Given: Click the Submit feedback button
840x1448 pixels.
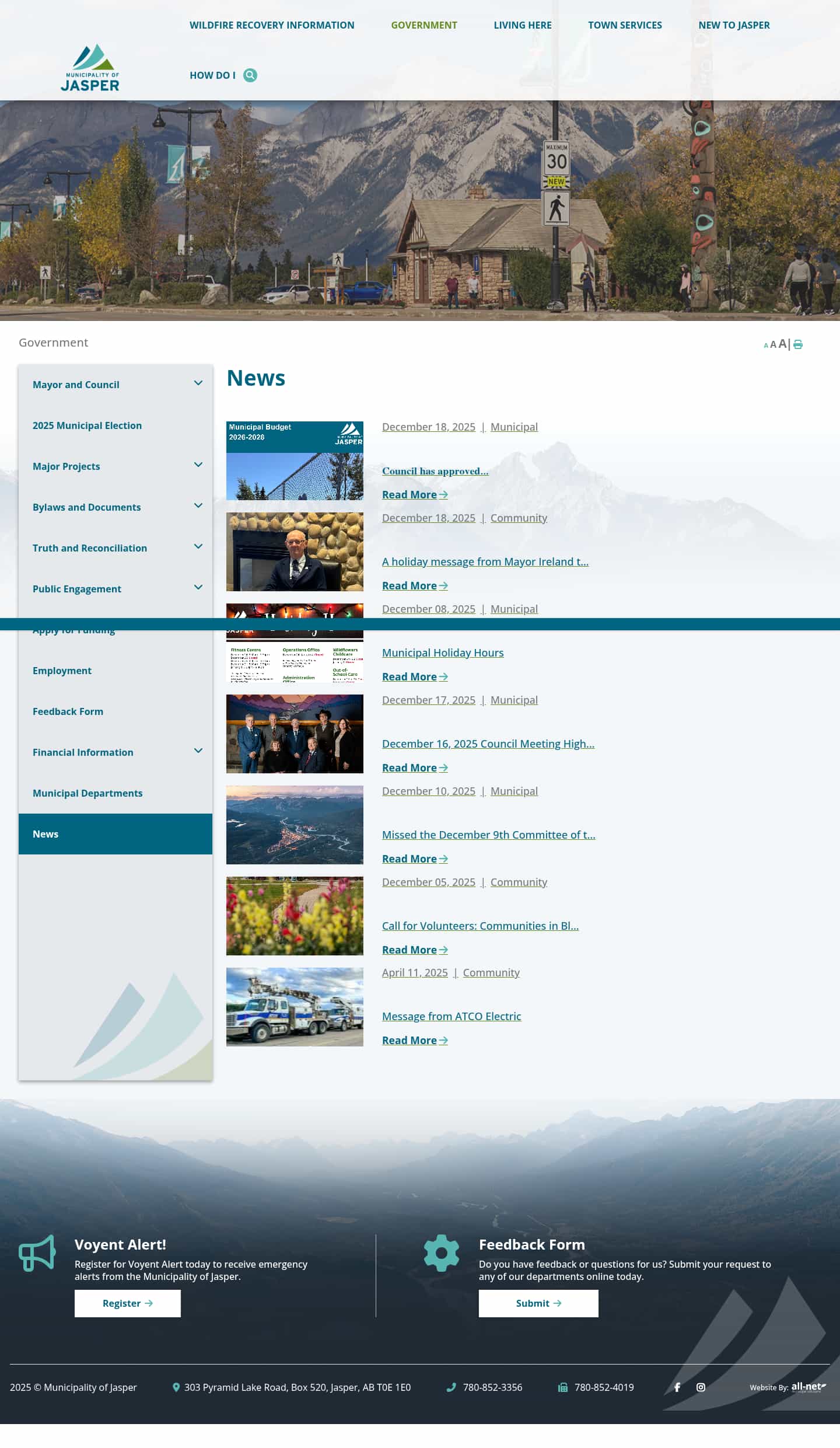Looking at the screenshot, I should point(538,1303).
